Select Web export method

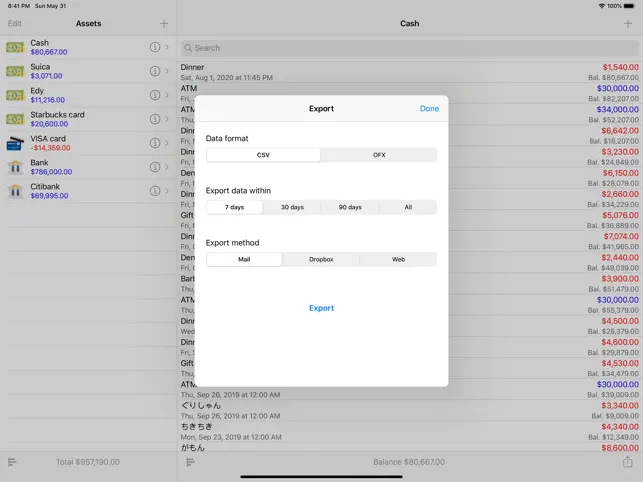[x=398, y=259]
